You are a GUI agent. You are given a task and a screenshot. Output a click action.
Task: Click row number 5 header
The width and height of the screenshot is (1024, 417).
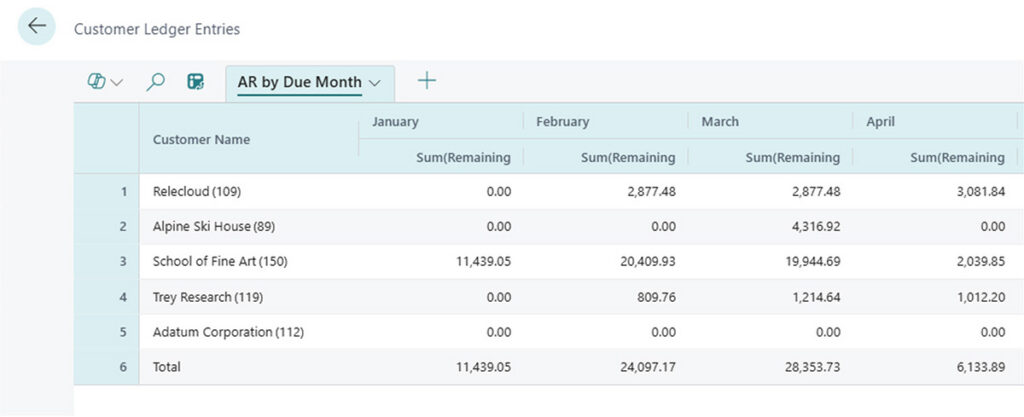[106, 332]
